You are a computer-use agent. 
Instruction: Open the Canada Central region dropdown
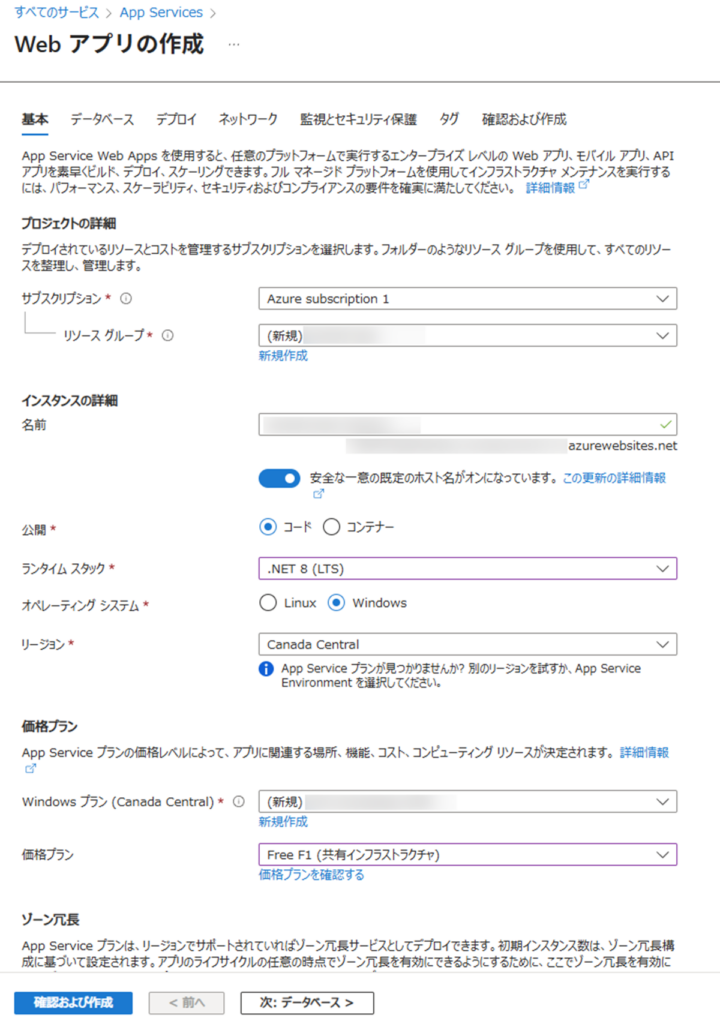click(x=467, y=644)
